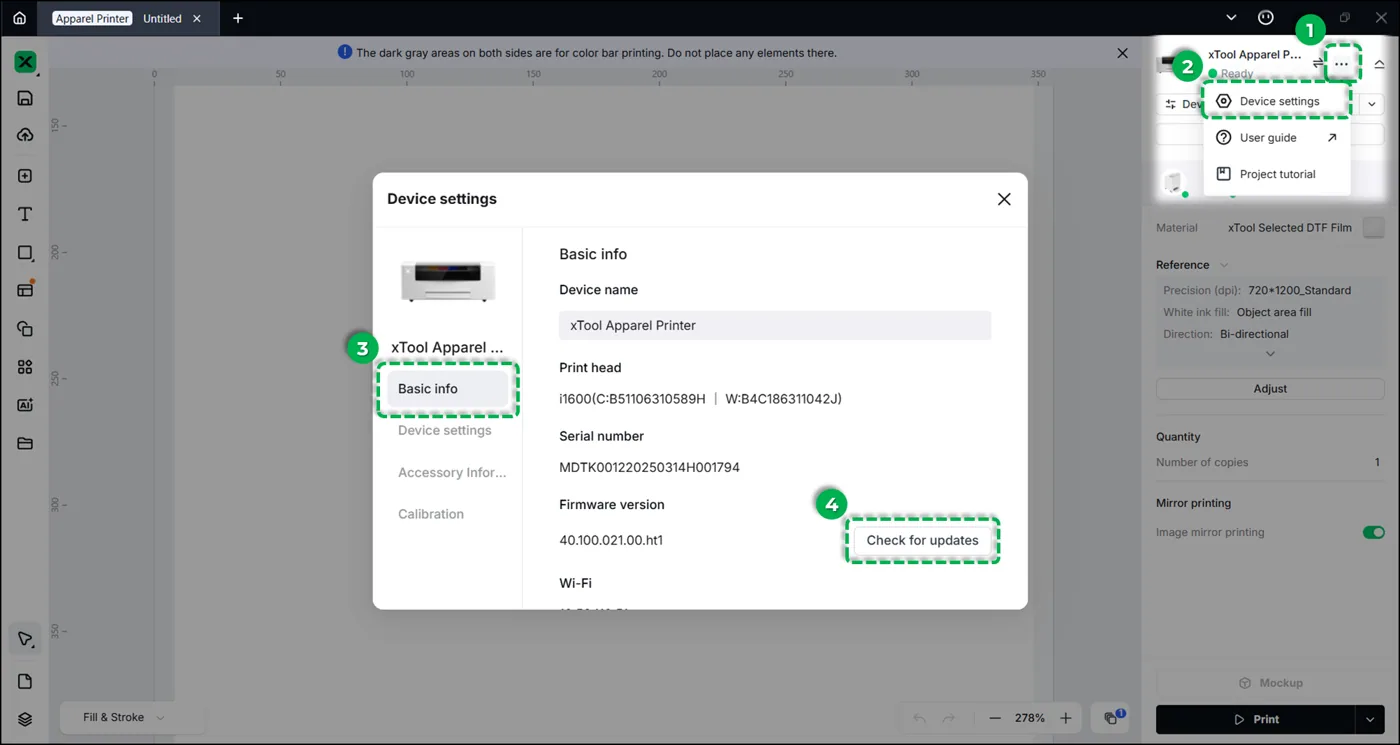Open the layout template tool with orange dot
1400x745 pixels.
pos(25,290)
